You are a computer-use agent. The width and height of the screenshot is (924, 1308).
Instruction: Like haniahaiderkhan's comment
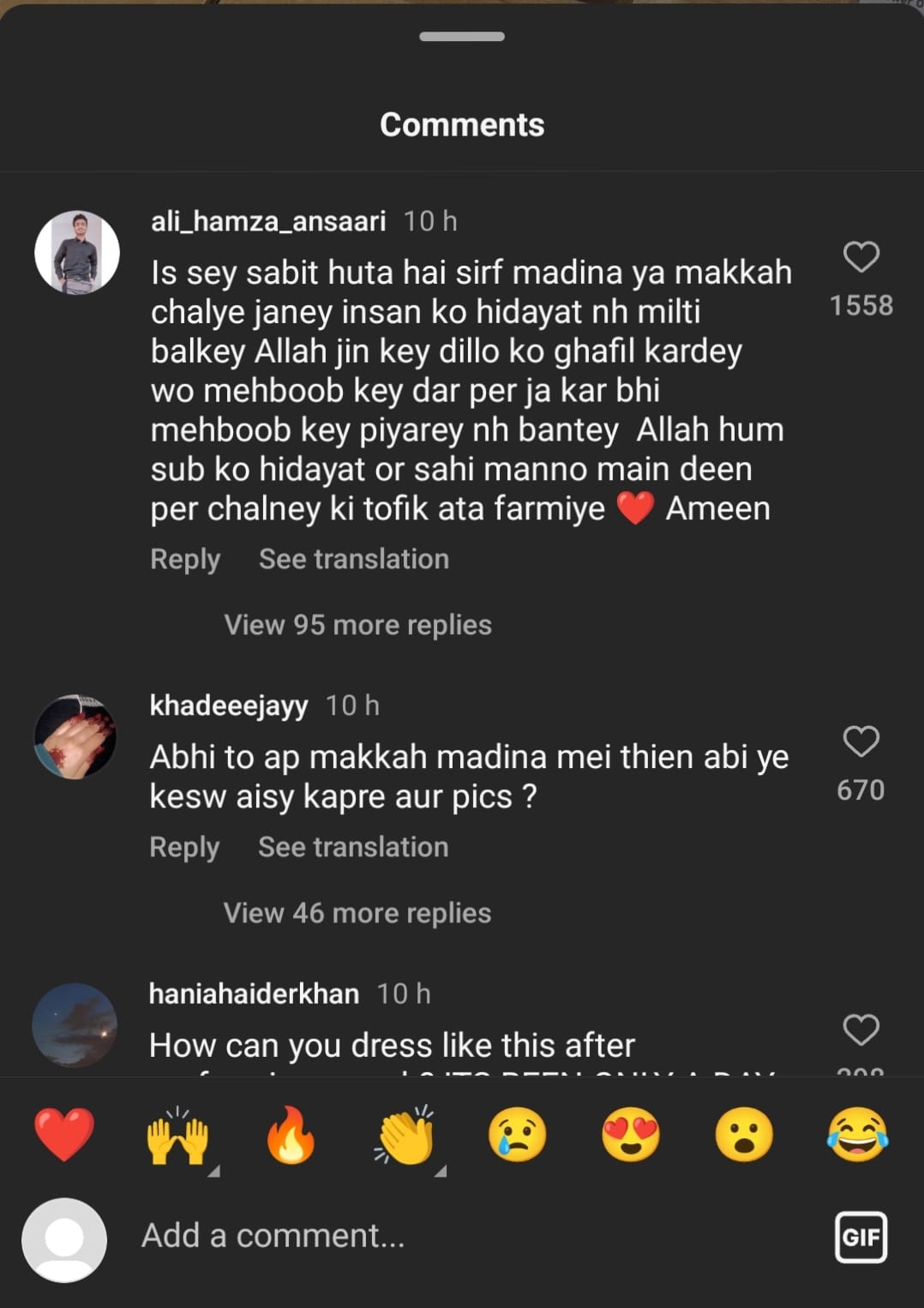point(861,1029)
